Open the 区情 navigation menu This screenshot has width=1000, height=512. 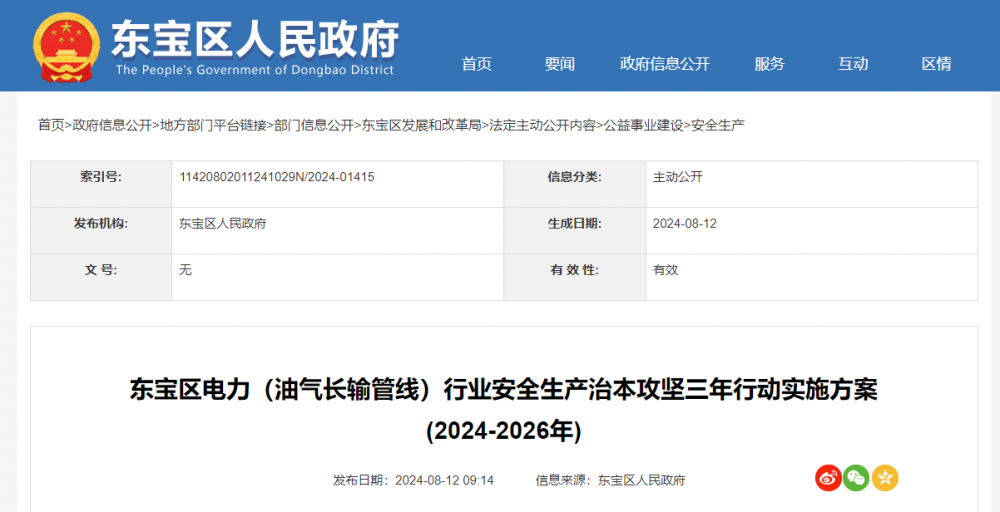click(x=936, y=64)
